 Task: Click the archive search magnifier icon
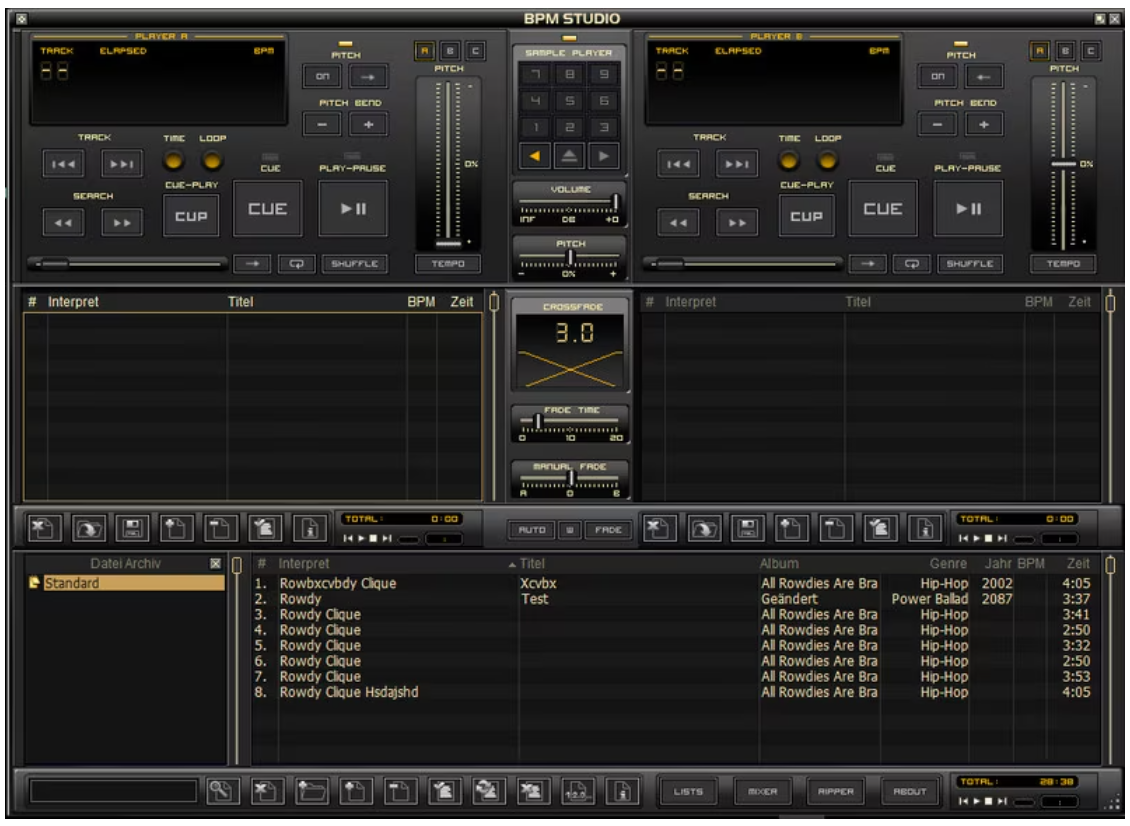(x=222, y=791)
